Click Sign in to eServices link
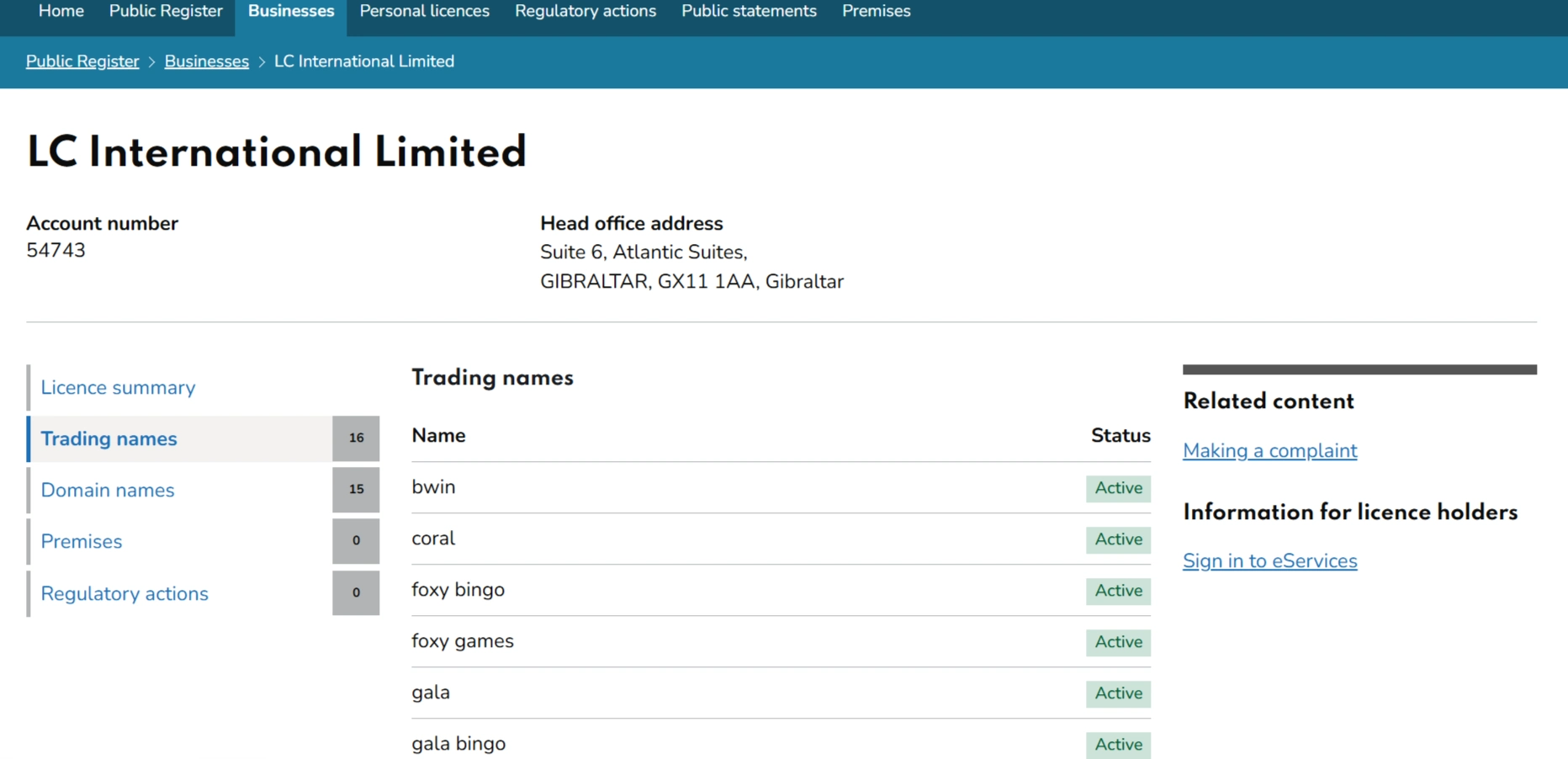Image resolution: width=1568 pixels, height=759 pixels. (1269, 561)
